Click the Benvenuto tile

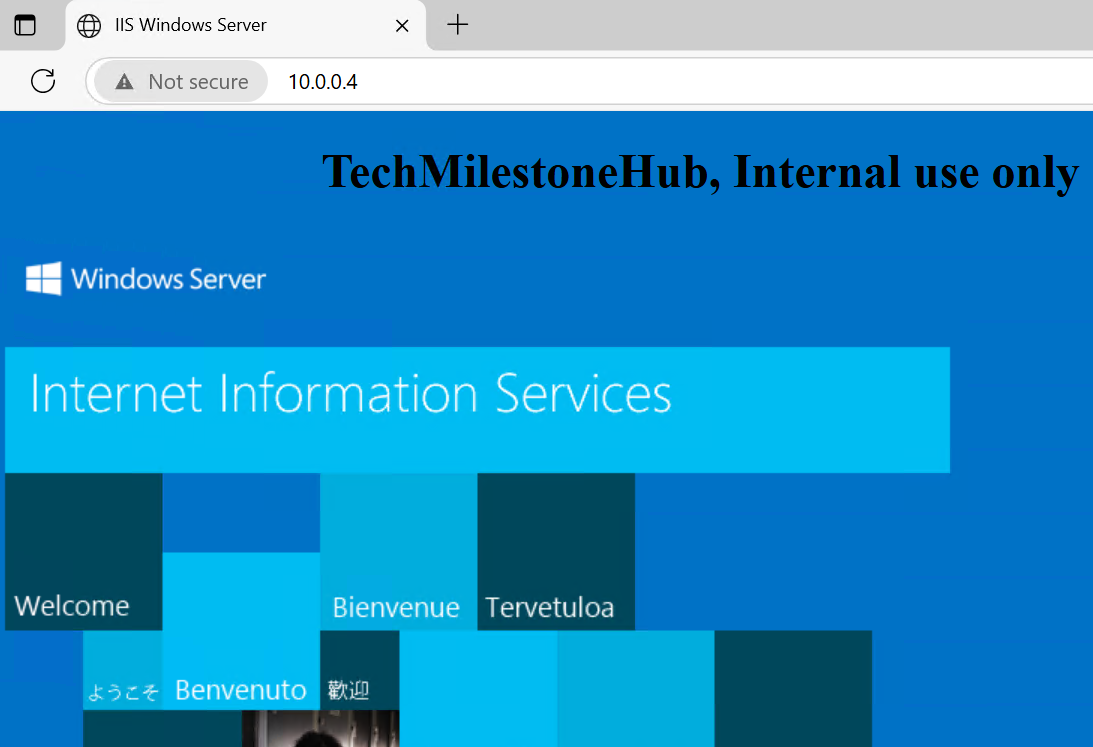(241, 631)
